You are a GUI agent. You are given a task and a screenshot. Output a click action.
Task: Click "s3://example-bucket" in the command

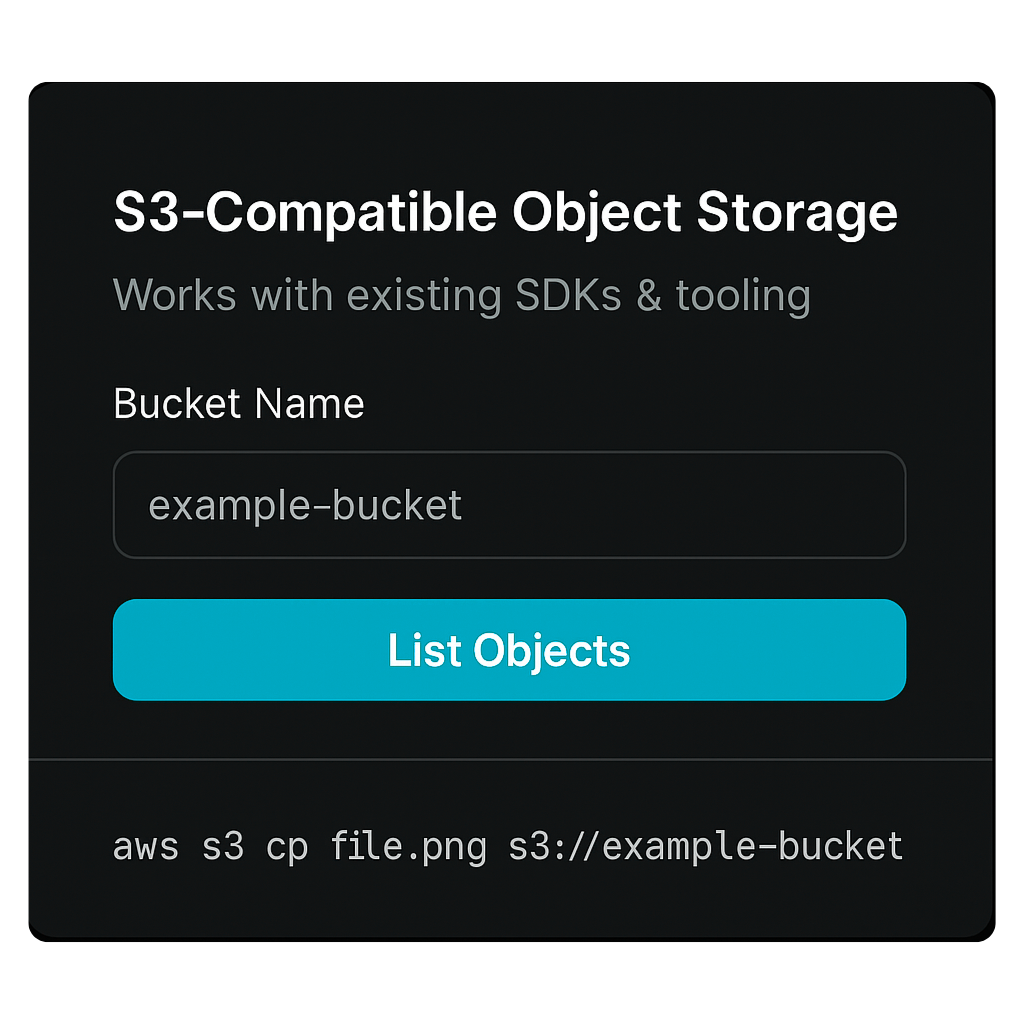point(706,846)
